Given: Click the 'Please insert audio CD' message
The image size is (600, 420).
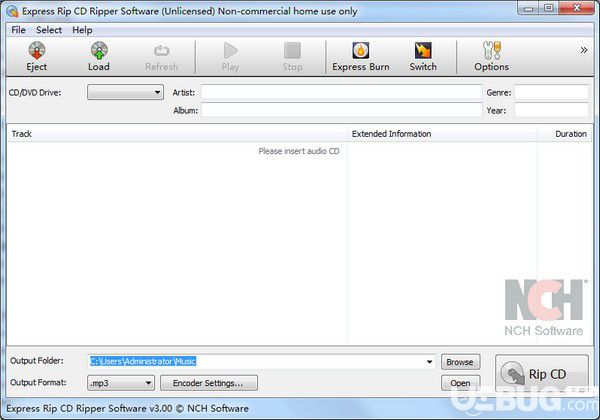Looking at the screenshot, I should [299, 151].
